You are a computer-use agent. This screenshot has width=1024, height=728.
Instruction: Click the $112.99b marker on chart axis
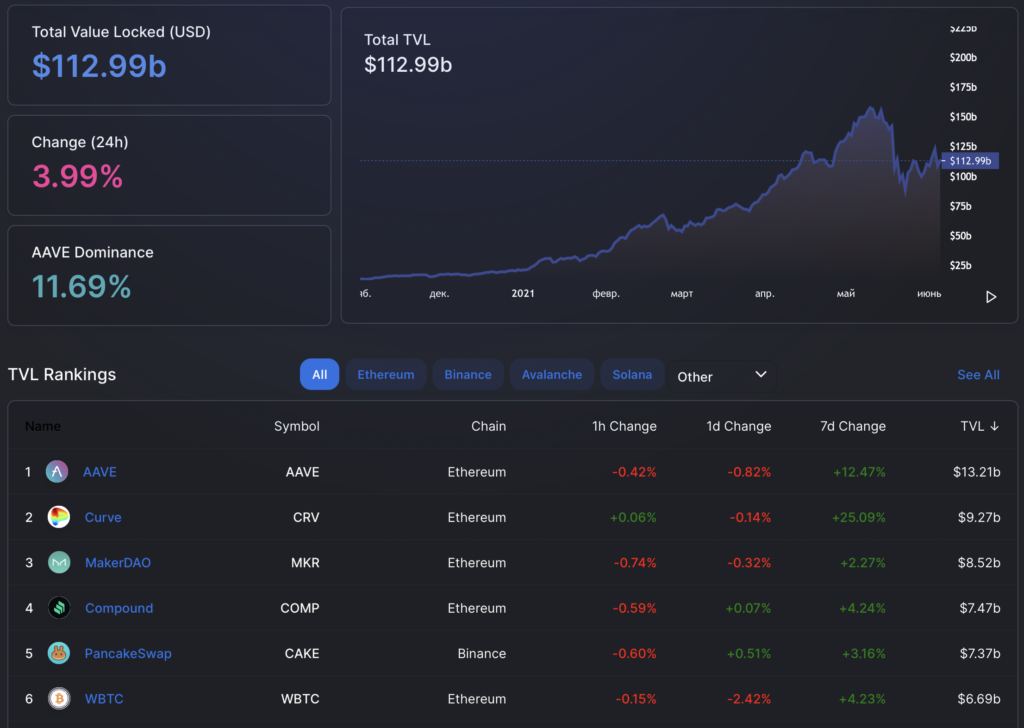pyautogui.click(x=969, y=161)
